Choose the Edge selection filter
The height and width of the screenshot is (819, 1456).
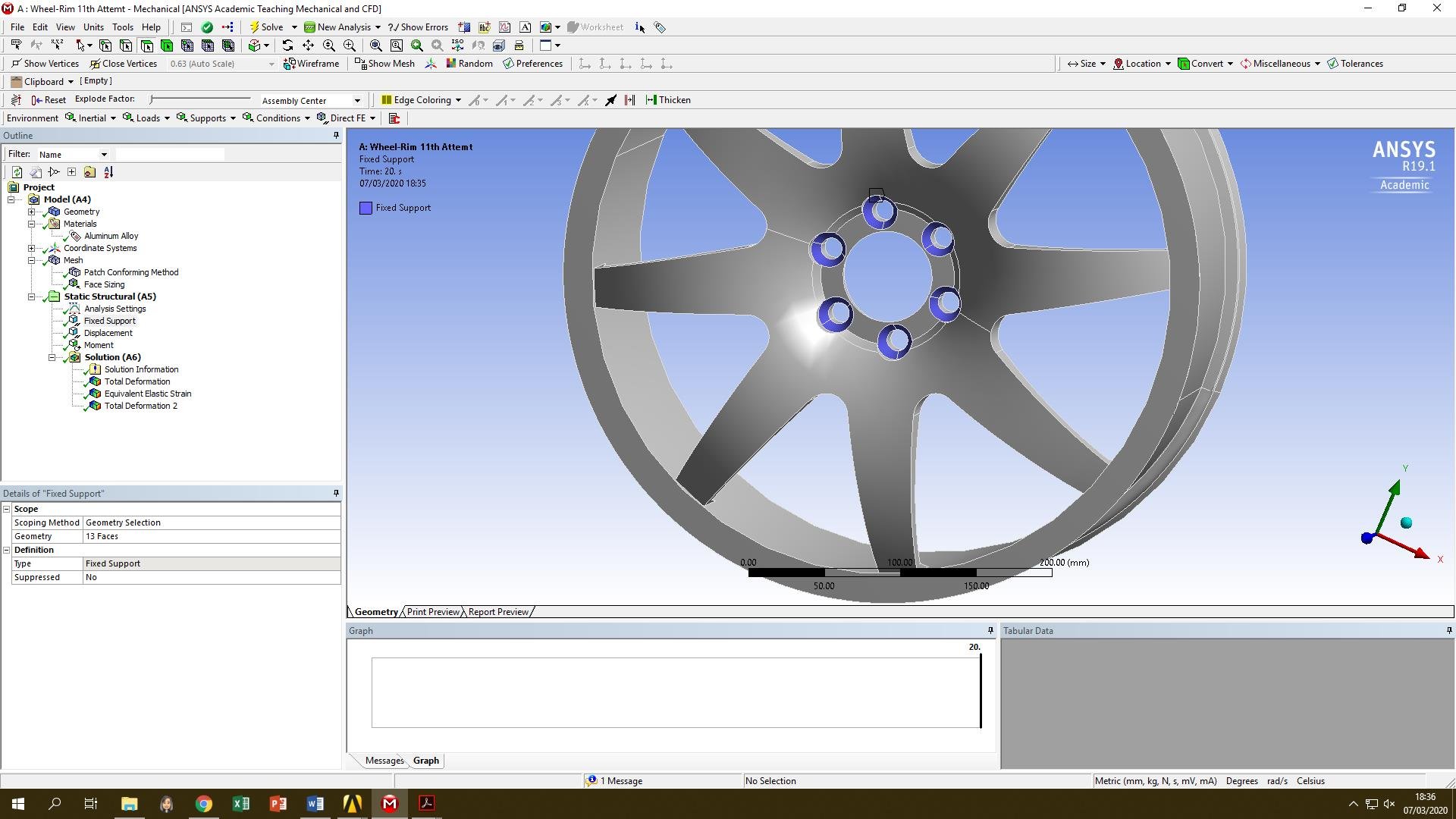click(126, 45)
